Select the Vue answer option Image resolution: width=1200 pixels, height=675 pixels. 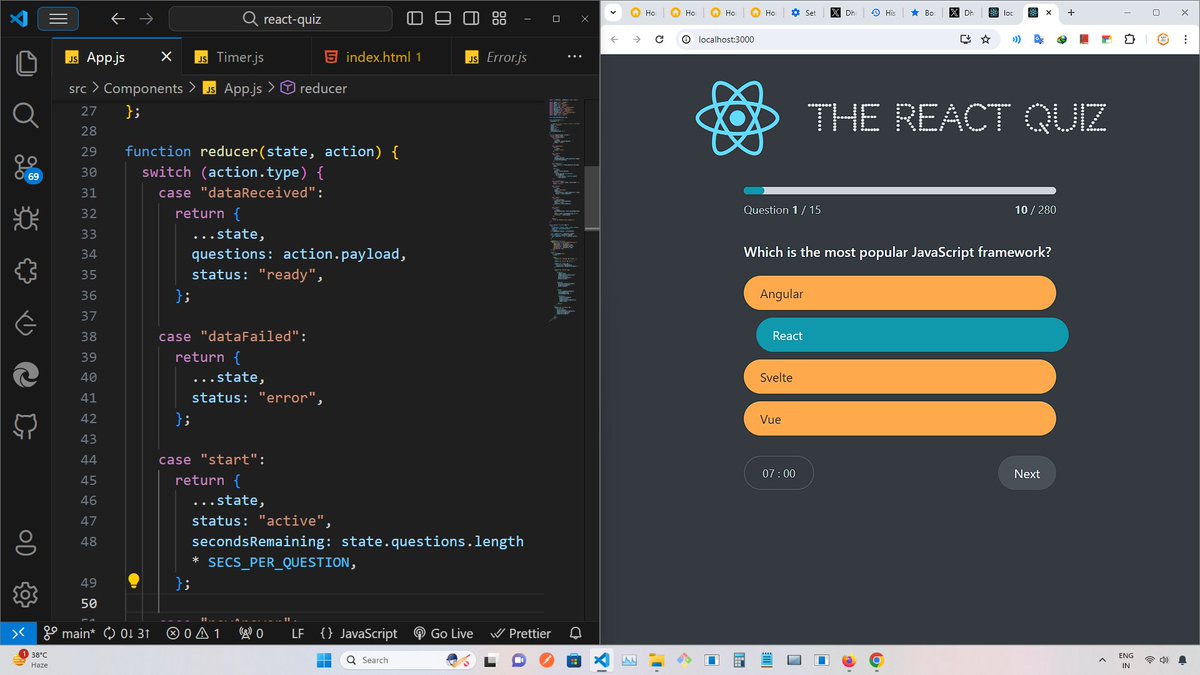[x=899, y=419]
